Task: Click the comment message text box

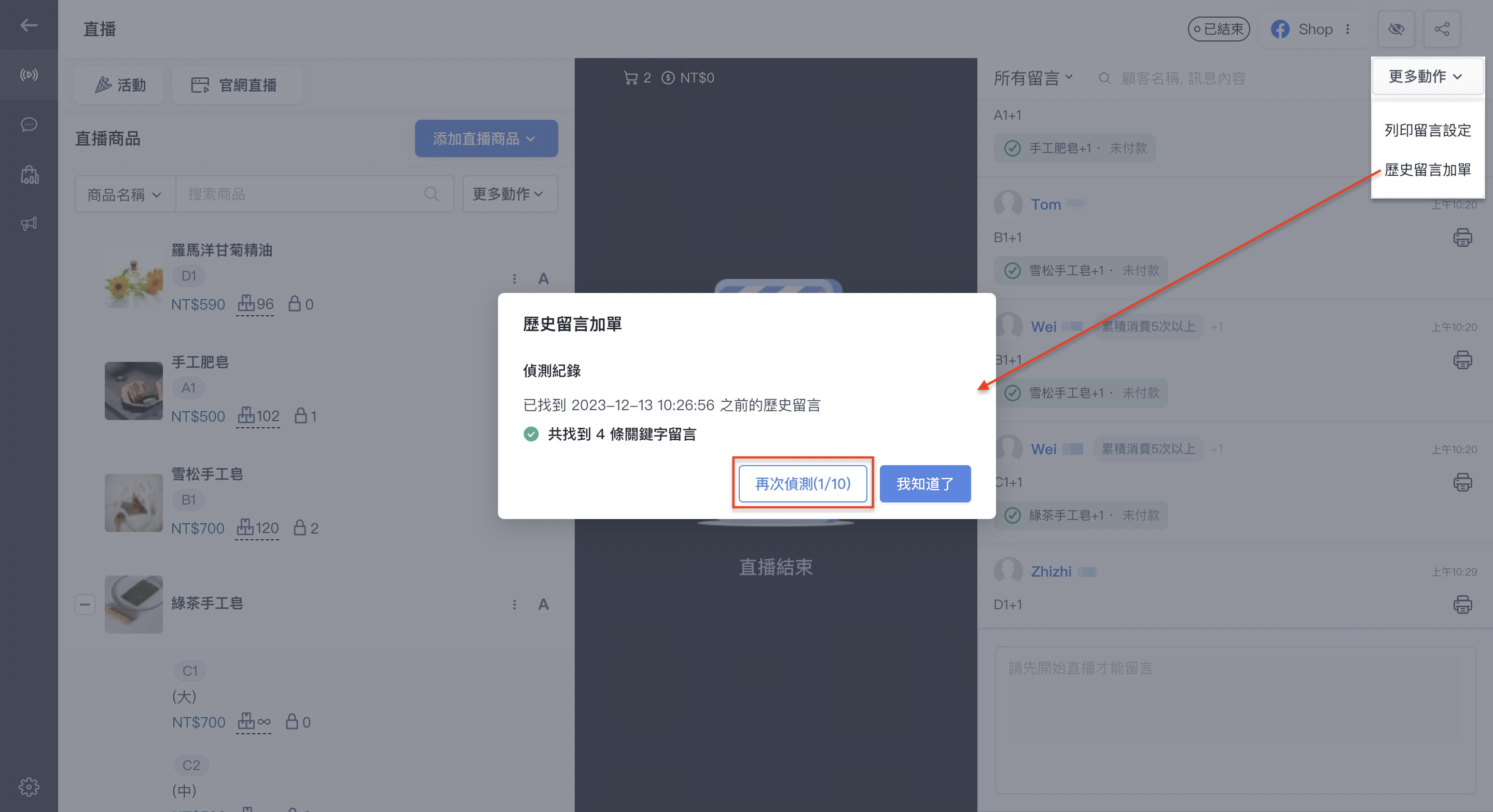Action: [1235, 720]
